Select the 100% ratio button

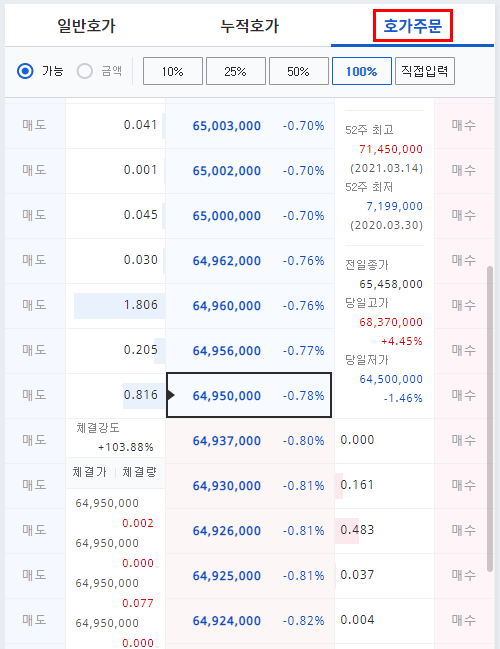click(x=362, y=71)
